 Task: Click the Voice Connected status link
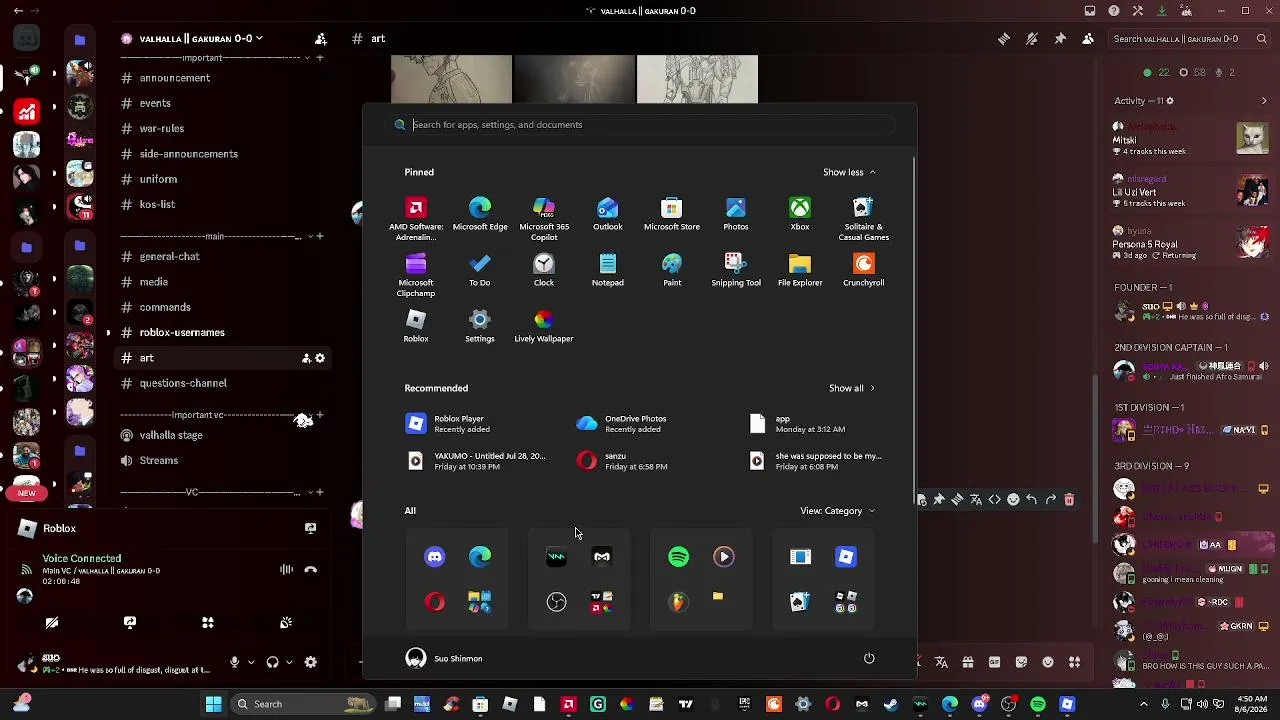pyautogui.click(x=82, y=559)
